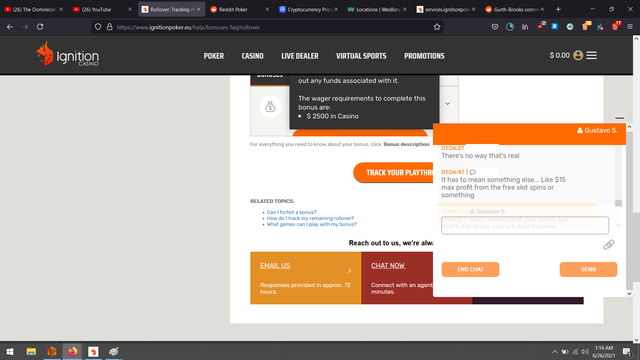Image resolution: width=640 pixels, height=360 pixels.
Task: Click the Gustavo S. agent name in chat header
Action: point(597,131)
